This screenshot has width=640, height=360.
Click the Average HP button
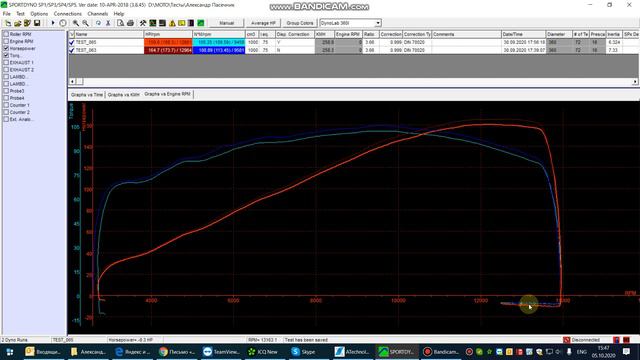263,23
